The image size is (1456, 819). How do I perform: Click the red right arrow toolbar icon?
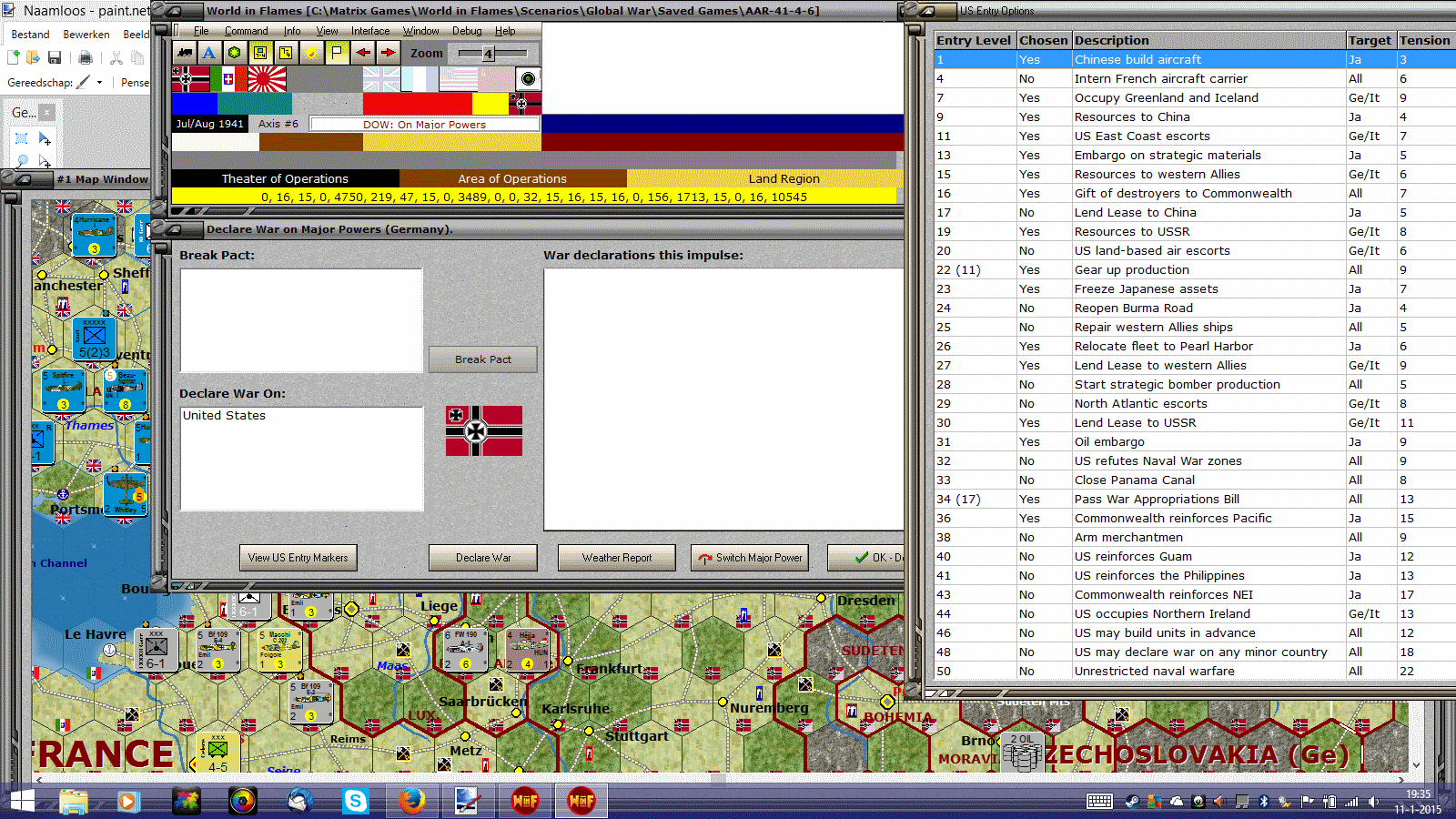pyautogui.click(x=388, y=53)
